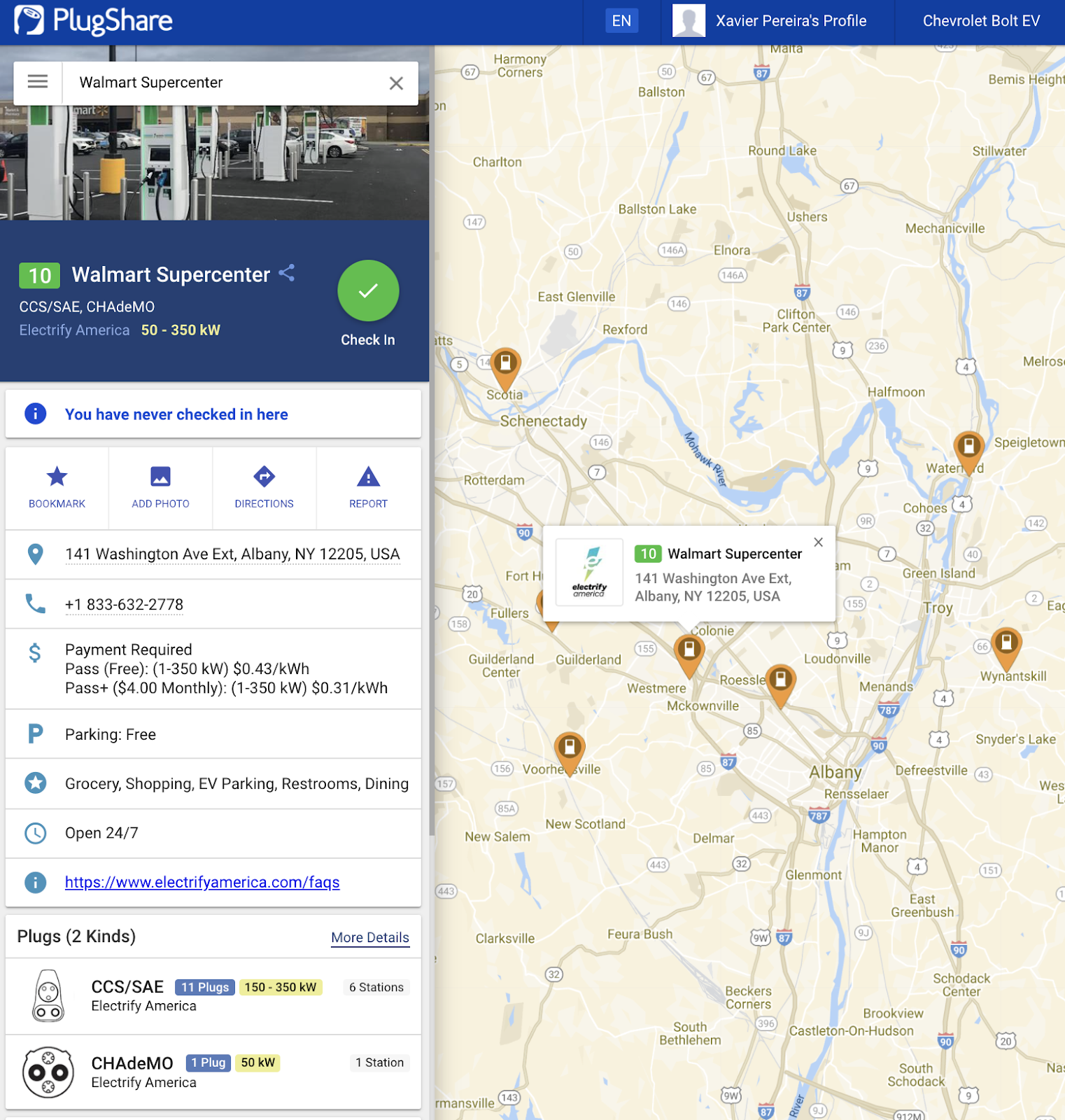Click the 'Parking: Free' text

coord(111,734)
